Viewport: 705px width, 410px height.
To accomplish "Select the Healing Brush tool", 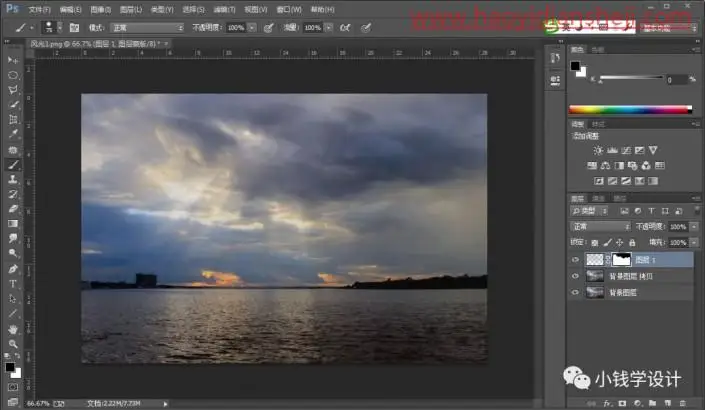I will tap(13, 150).
